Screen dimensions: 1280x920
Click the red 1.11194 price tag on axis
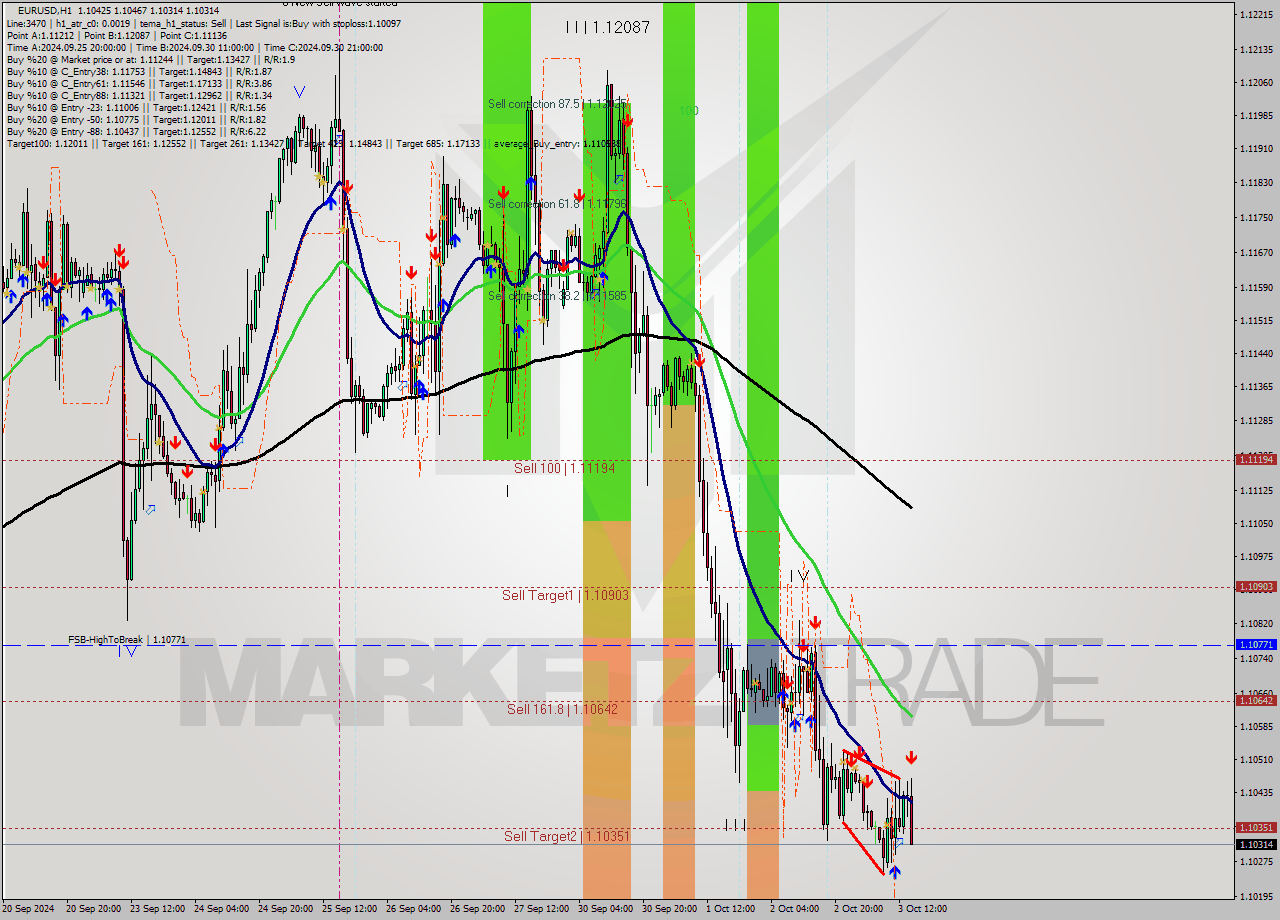1256,459
